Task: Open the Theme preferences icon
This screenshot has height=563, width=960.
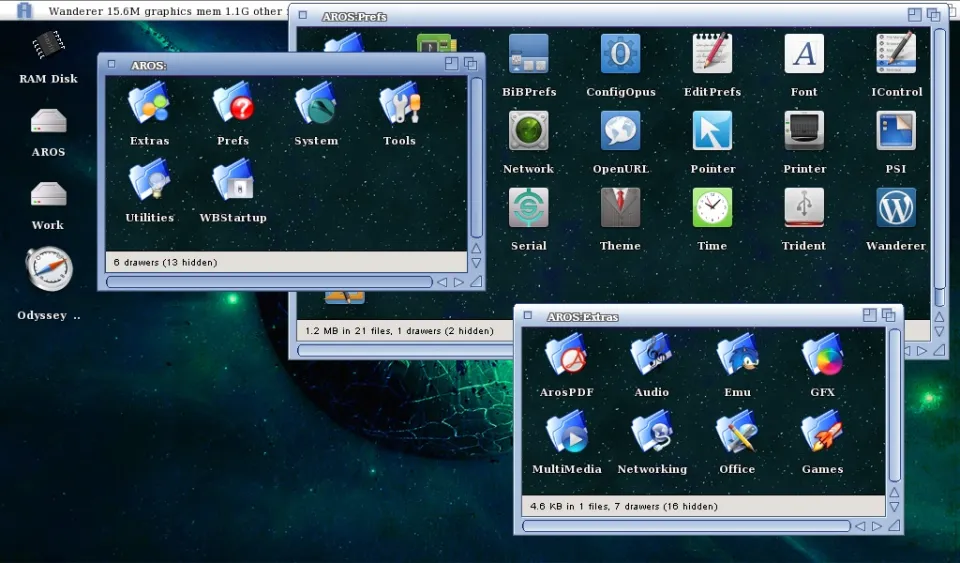Action: 620,208
